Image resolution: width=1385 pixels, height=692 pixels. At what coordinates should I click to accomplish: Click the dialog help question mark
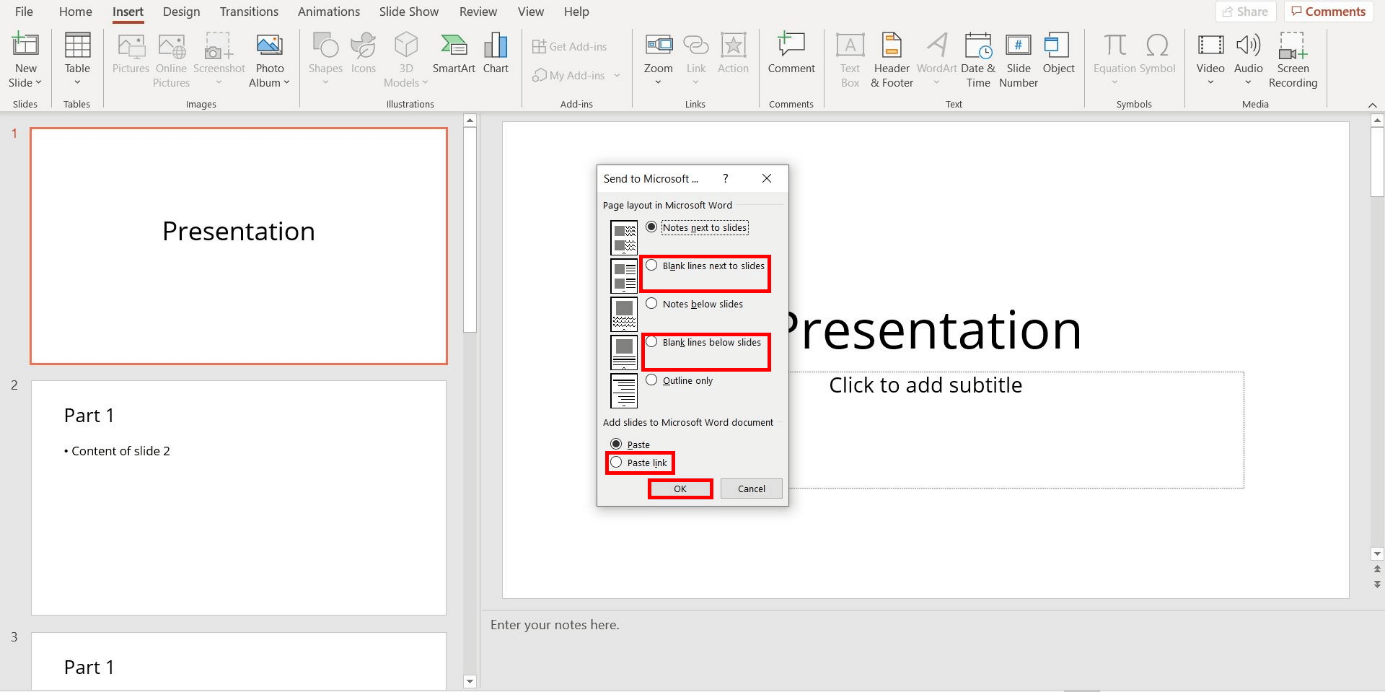coord(726,178)
